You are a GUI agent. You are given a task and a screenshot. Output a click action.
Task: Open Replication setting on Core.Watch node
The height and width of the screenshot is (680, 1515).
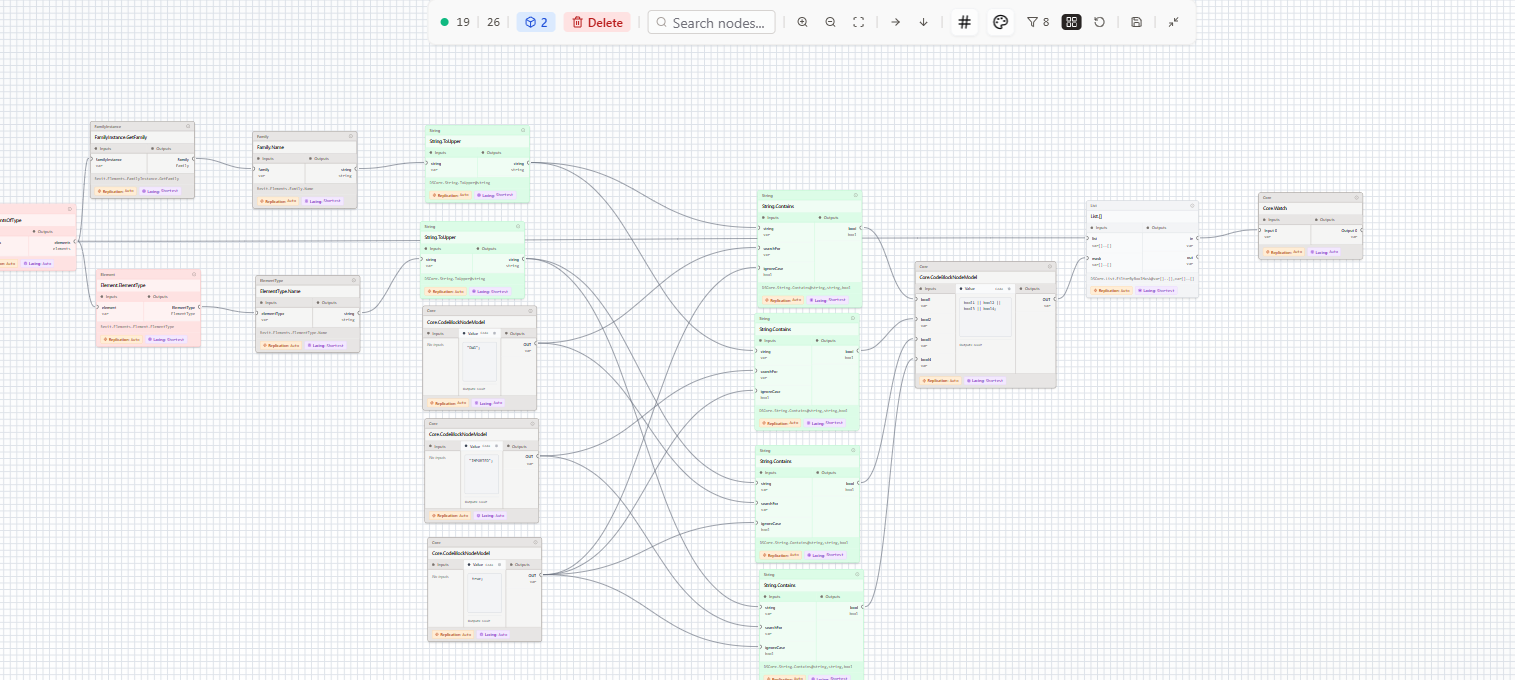1284,252
